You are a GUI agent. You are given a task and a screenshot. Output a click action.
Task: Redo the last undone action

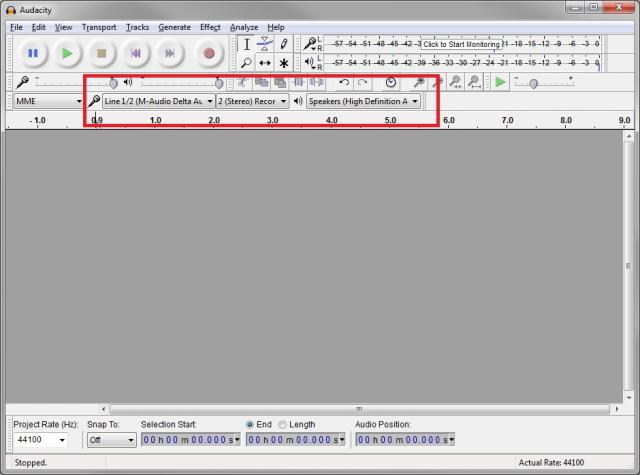[362, 82]
